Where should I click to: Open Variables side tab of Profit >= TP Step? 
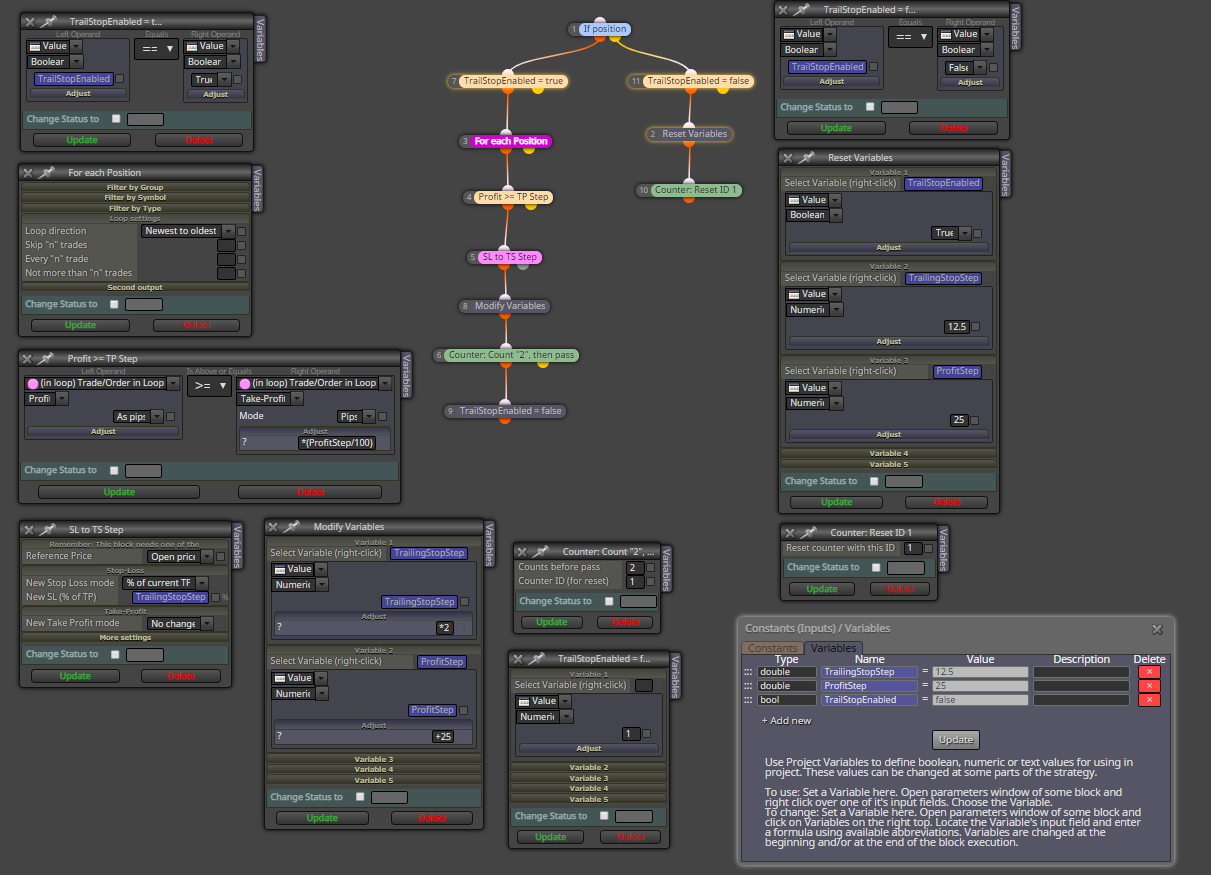click(406, 374)
